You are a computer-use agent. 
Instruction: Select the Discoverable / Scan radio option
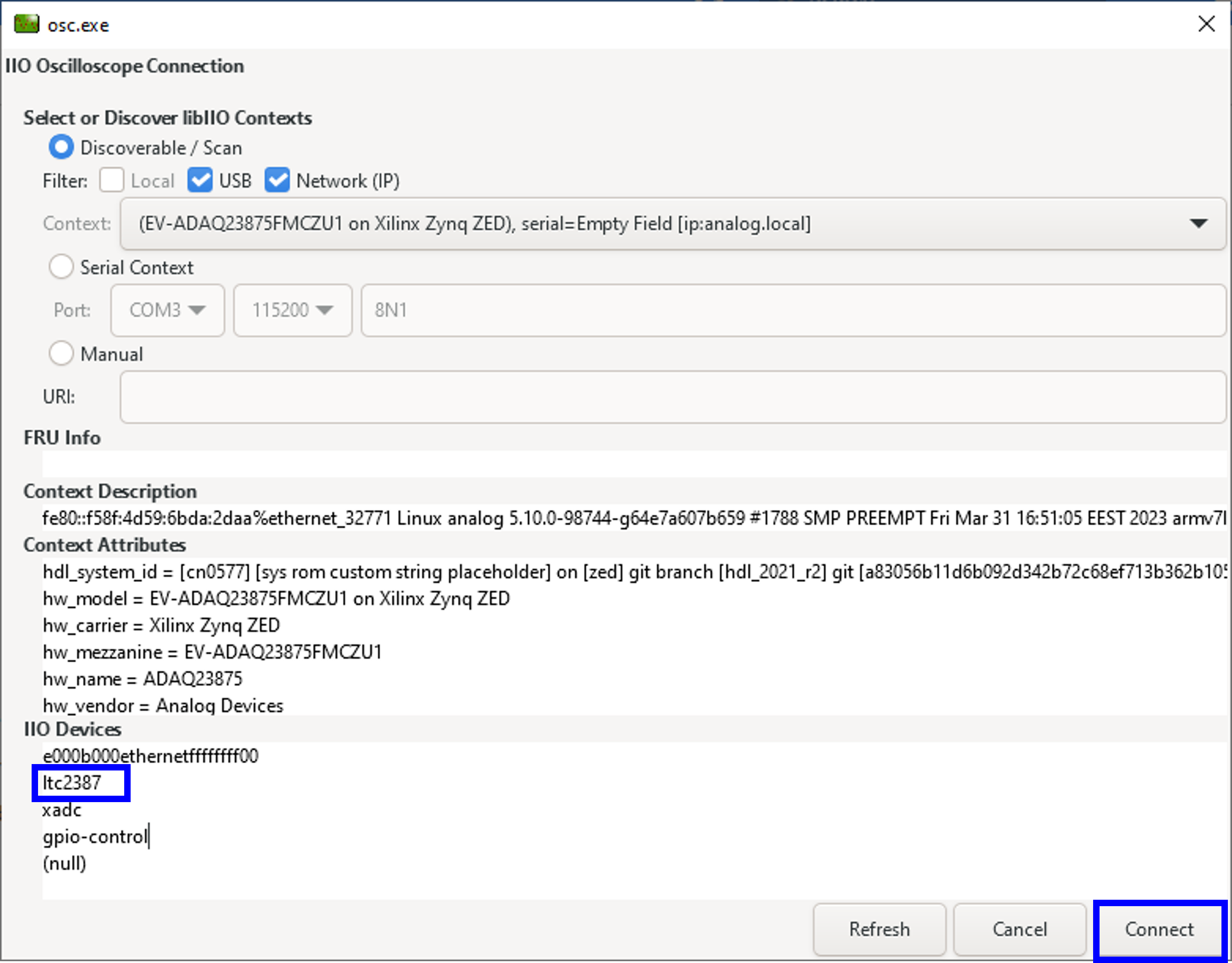pos(61,147)
